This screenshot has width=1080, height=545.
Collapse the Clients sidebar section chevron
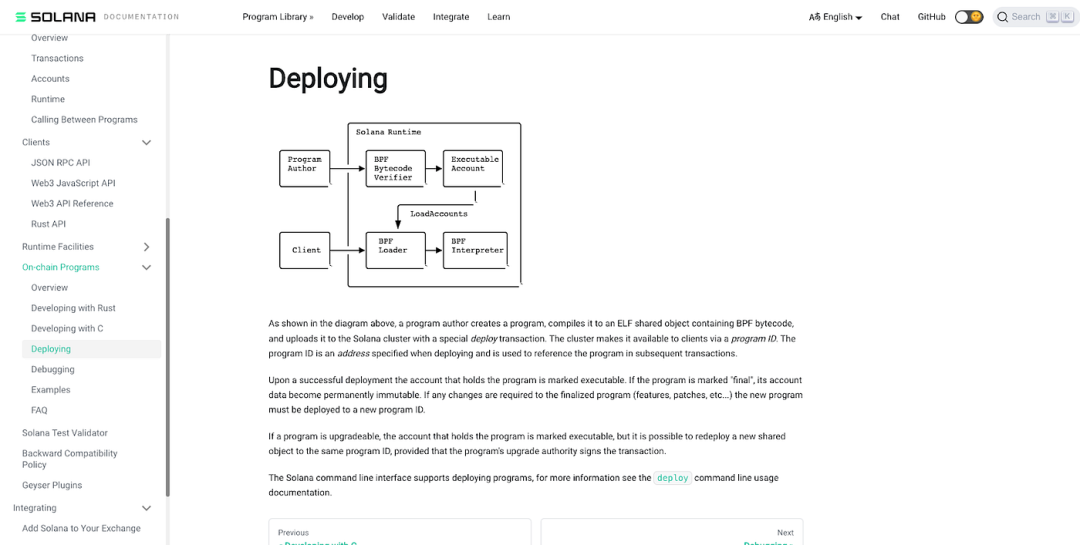click(146, 143)
